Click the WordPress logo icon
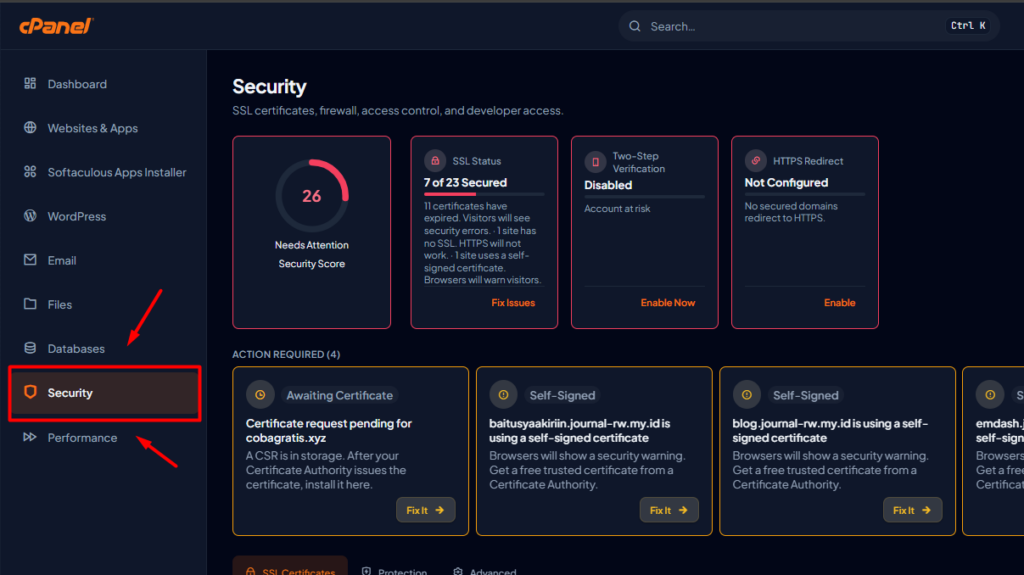The image size is (1024, 575). (30, 216)
